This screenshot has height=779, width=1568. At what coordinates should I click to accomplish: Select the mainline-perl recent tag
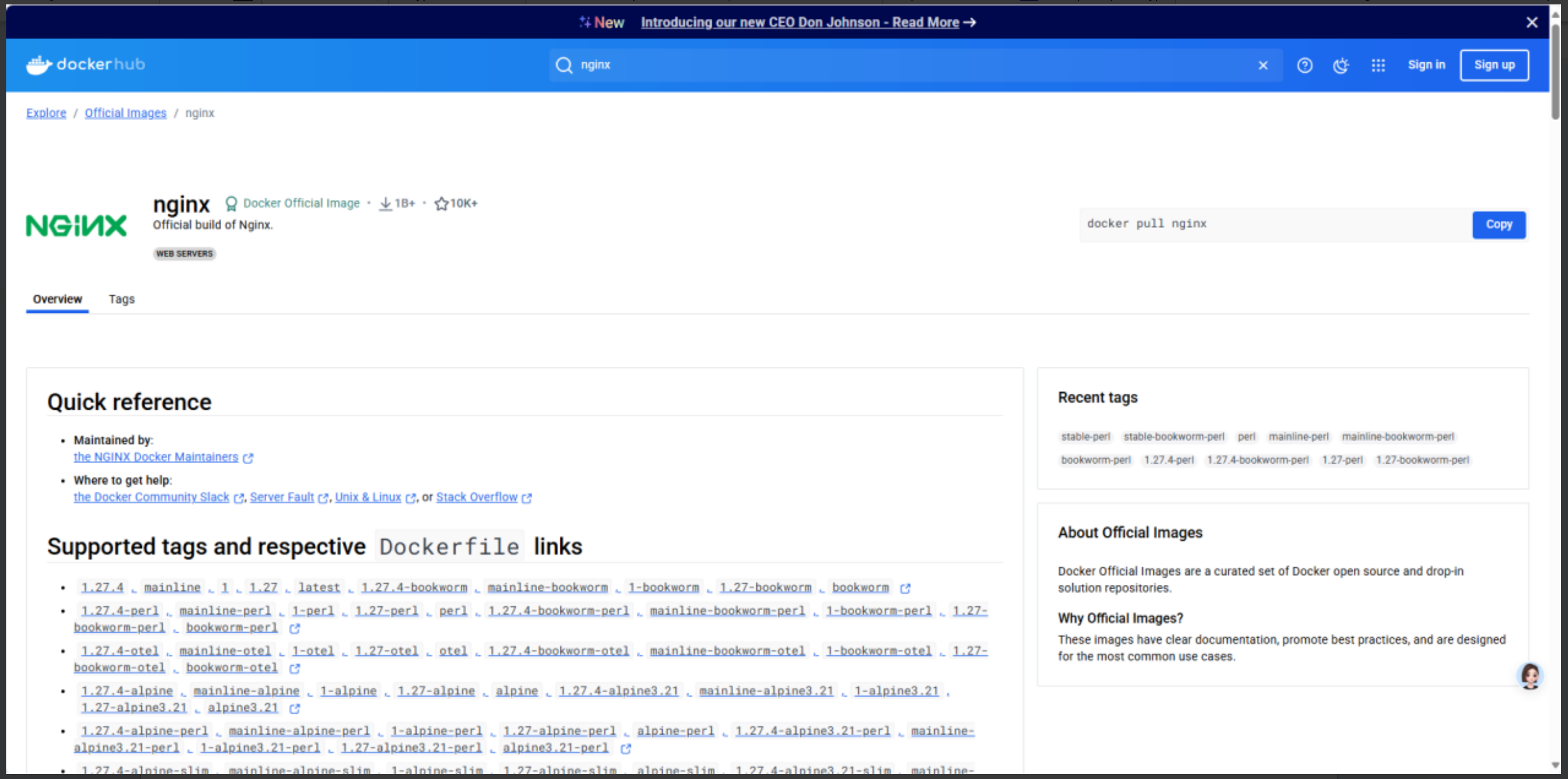[1298, 437]
